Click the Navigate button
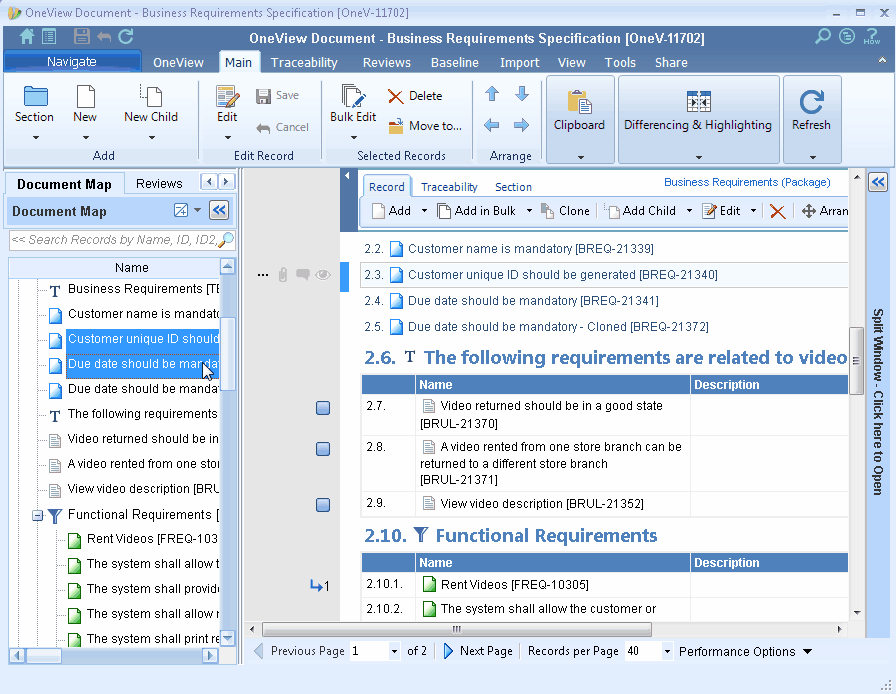Image resolution: width=896 pixels, height=694 pixels. (72, 62)
